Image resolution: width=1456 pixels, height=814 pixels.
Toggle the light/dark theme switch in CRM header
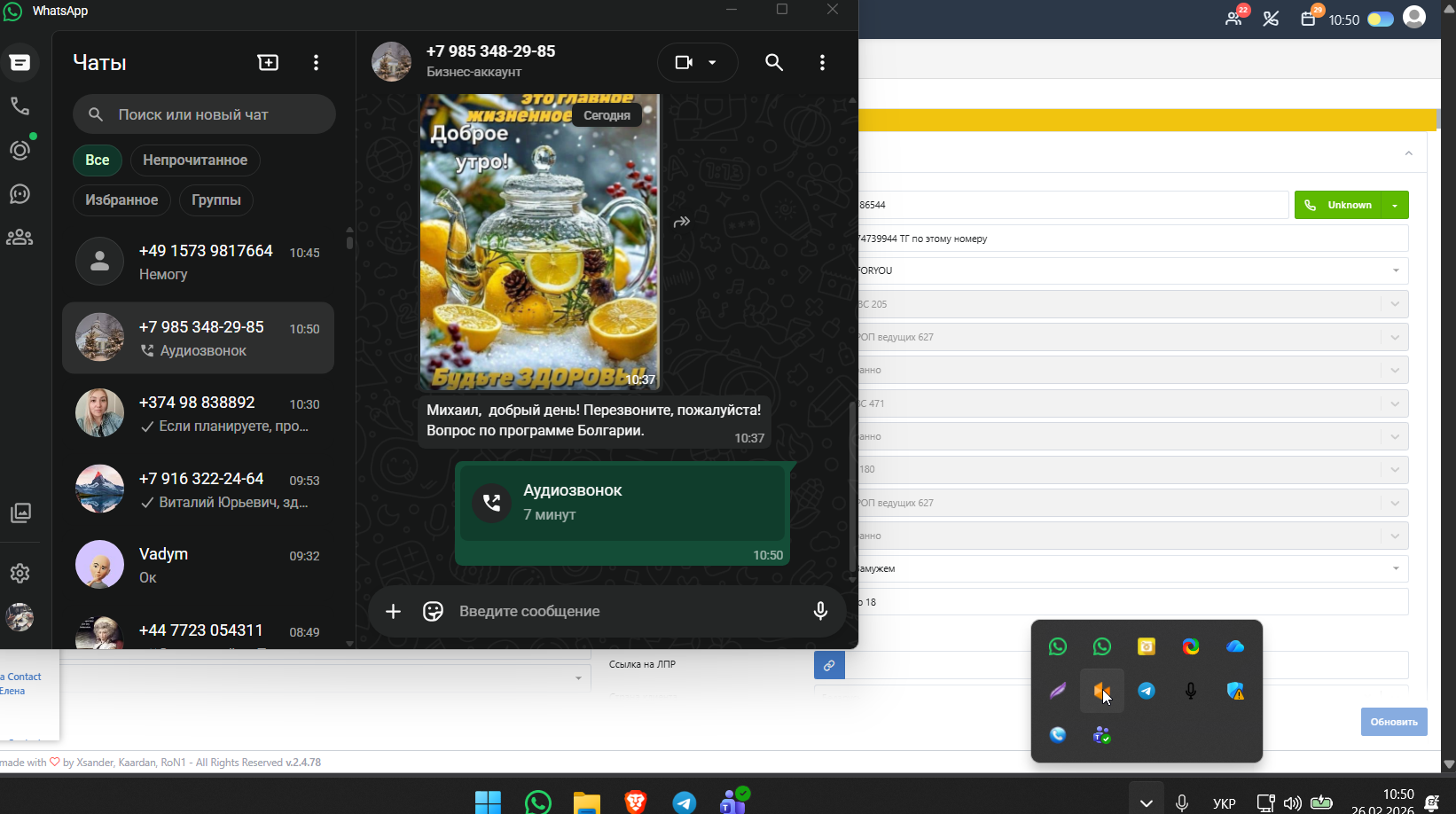pos(1381,20)
